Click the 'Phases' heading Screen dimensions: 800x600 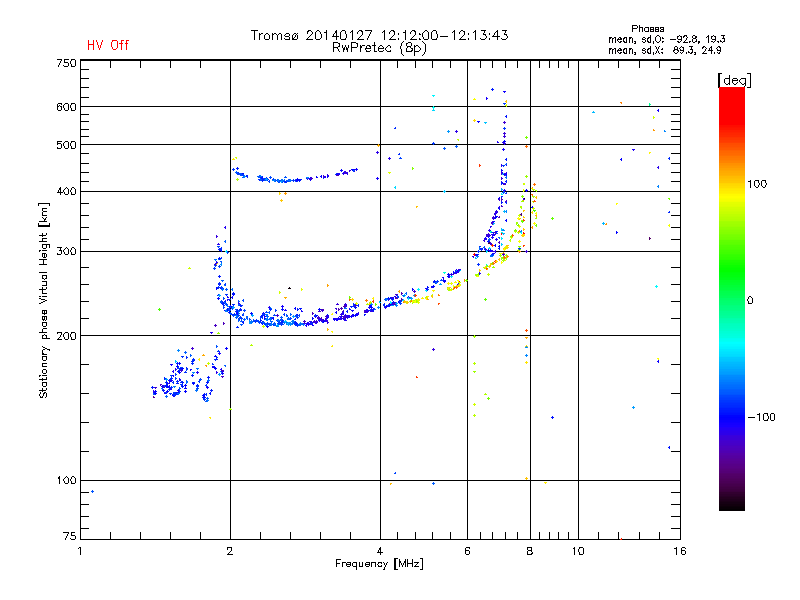pos(647,29)
